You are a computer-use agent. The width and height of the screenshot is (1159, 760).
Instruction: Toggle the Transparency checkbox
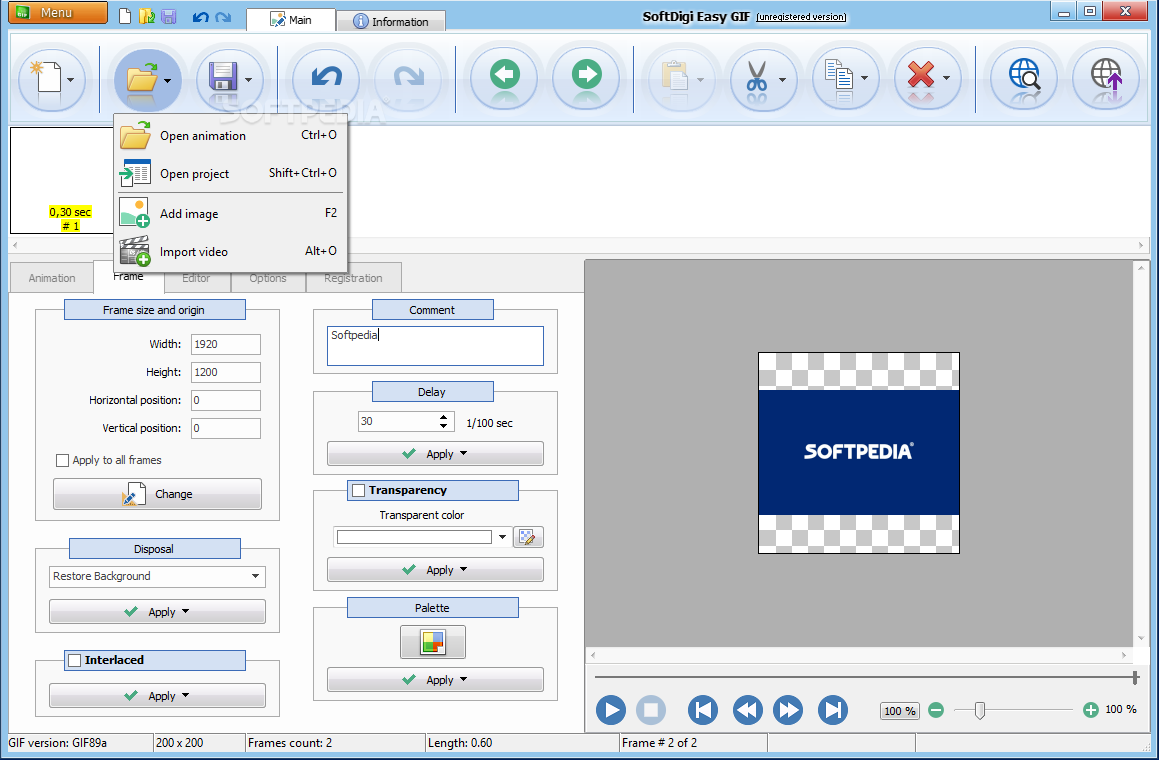[x=358, y=490]
